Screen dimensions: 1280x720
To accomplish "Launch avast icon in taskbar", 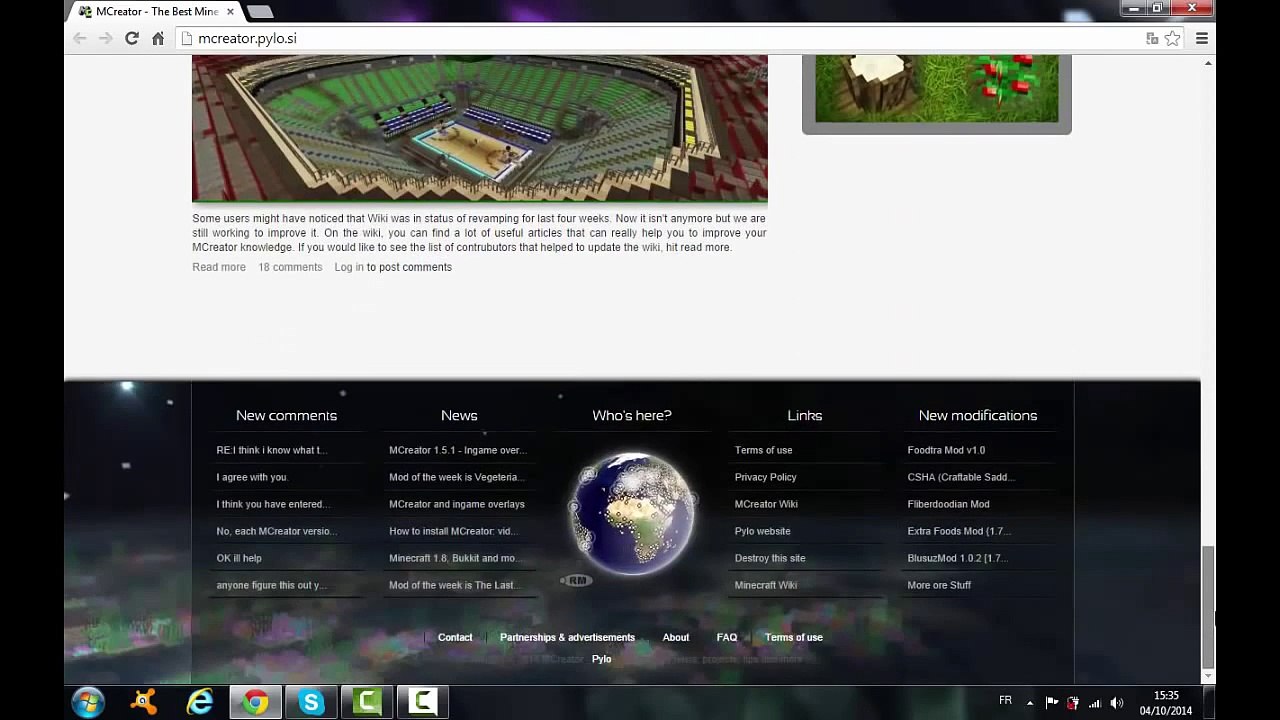I will (144, 703).
